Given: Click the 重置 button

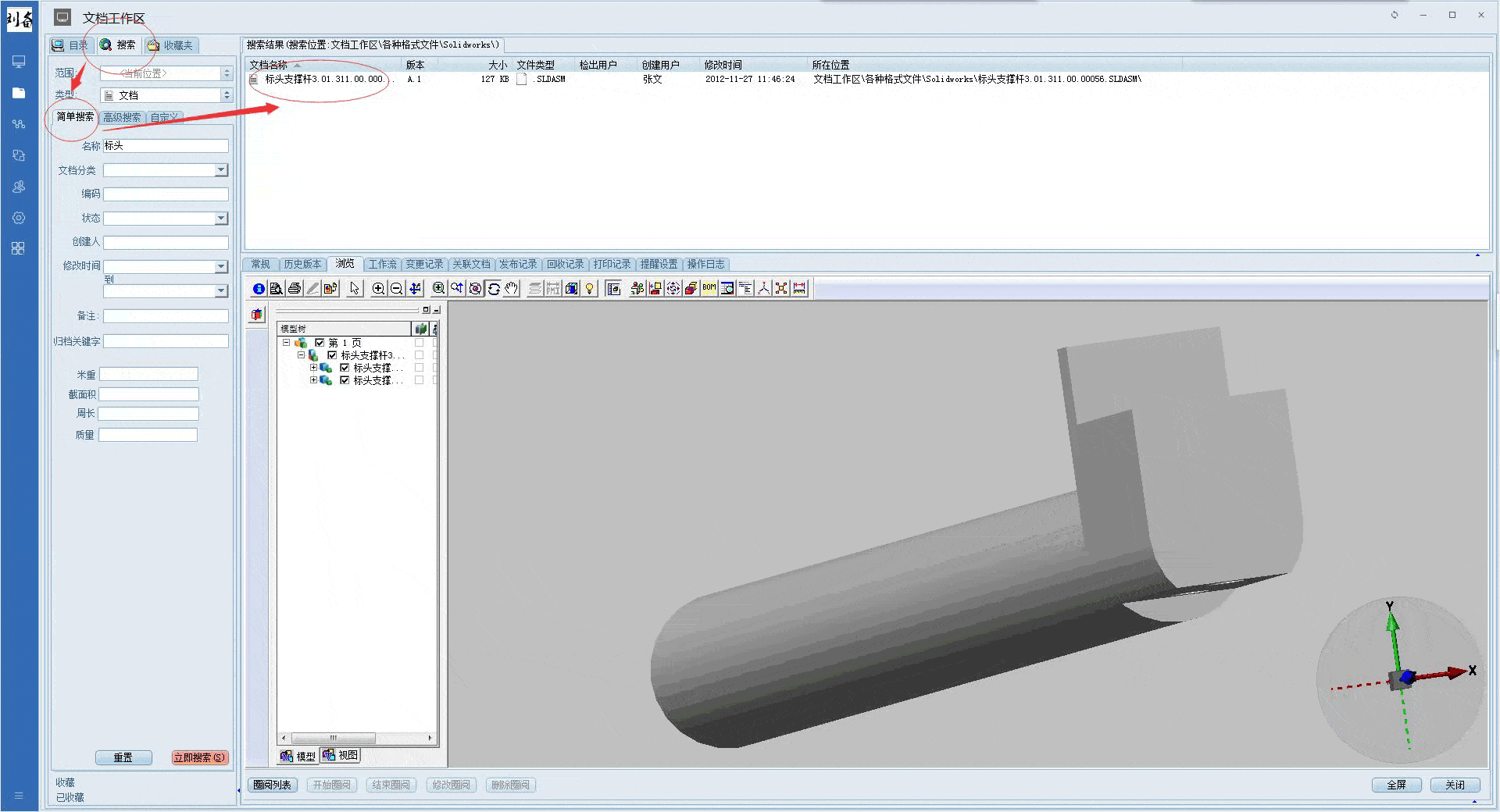Looking at the screenshot, I should pyautogui.click(x=123, y=757).
